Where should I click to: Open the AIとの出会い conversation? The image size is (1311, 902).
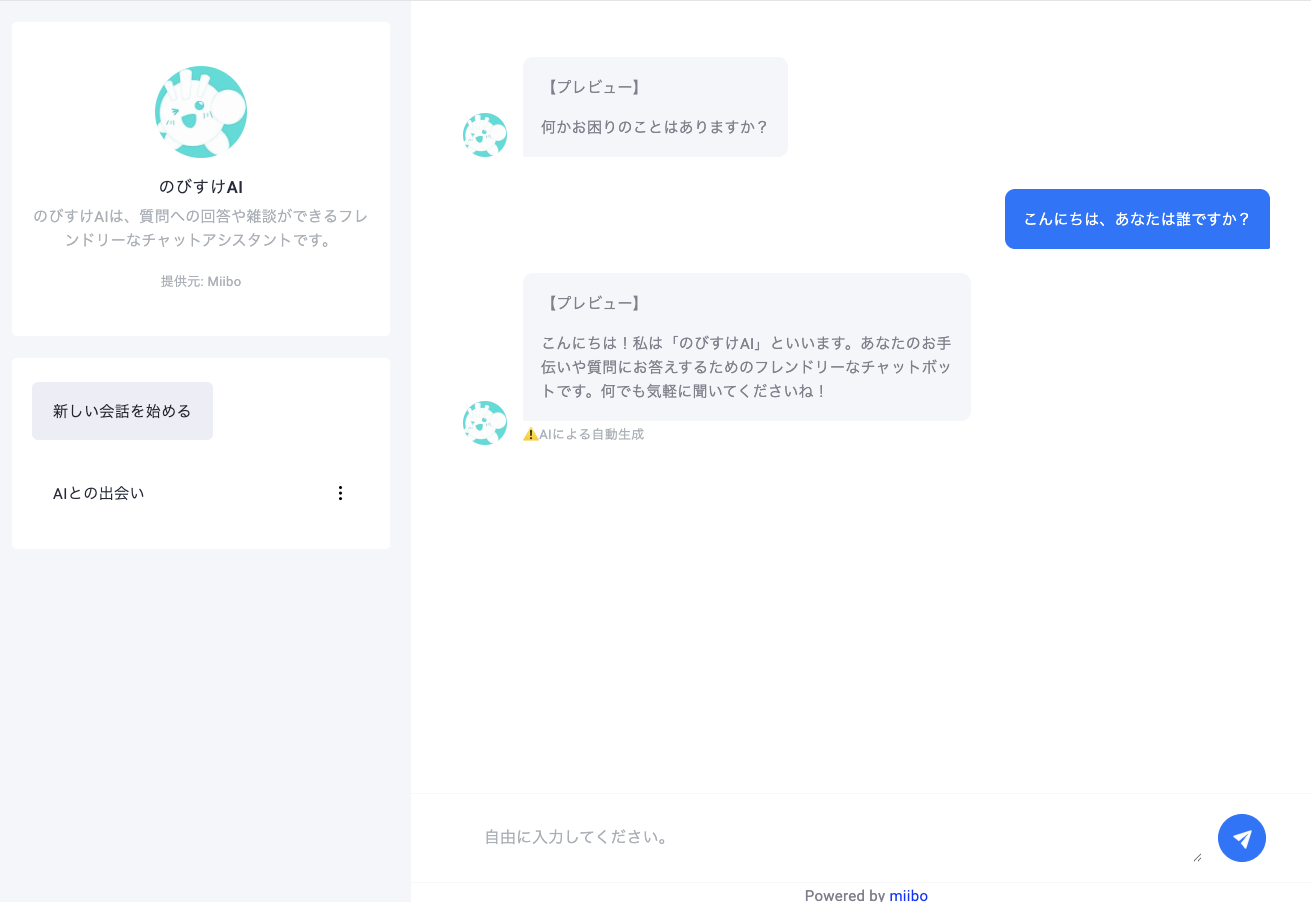[99, 493]
